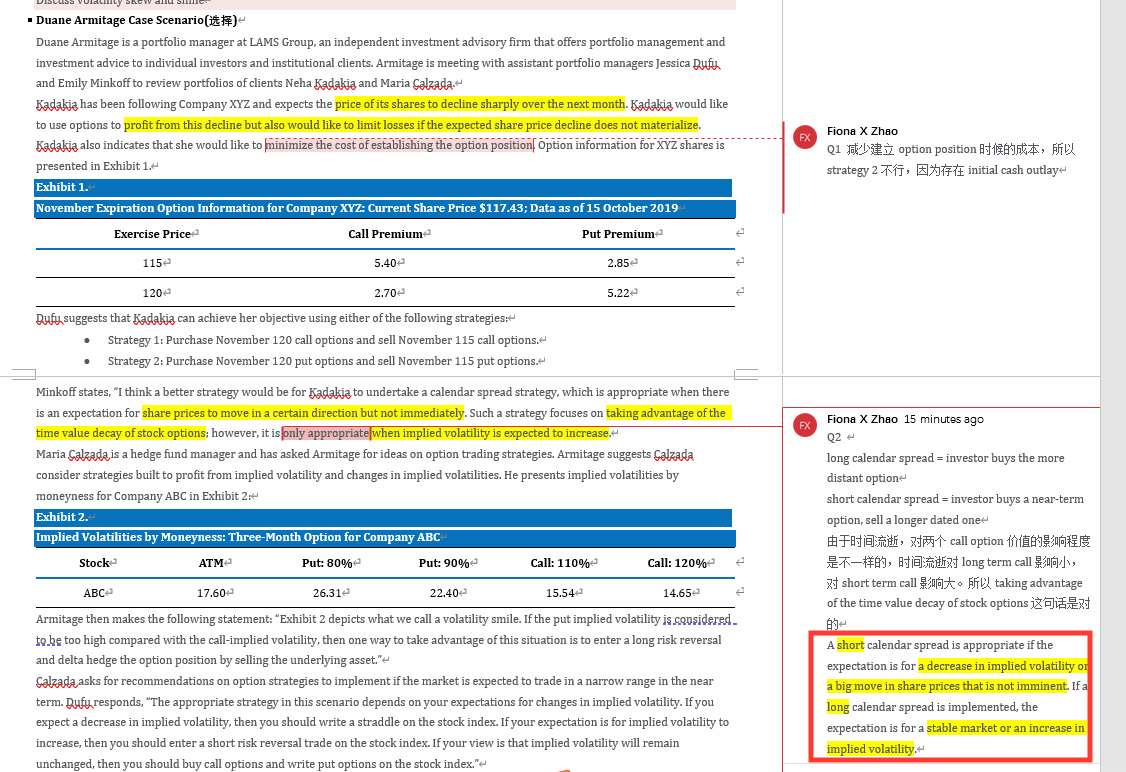Image resolution: width=1126 pixels, height=772 pixels.
Task: Click the square bullet beside Duane Armitage heading
Action: pos(30,20)
